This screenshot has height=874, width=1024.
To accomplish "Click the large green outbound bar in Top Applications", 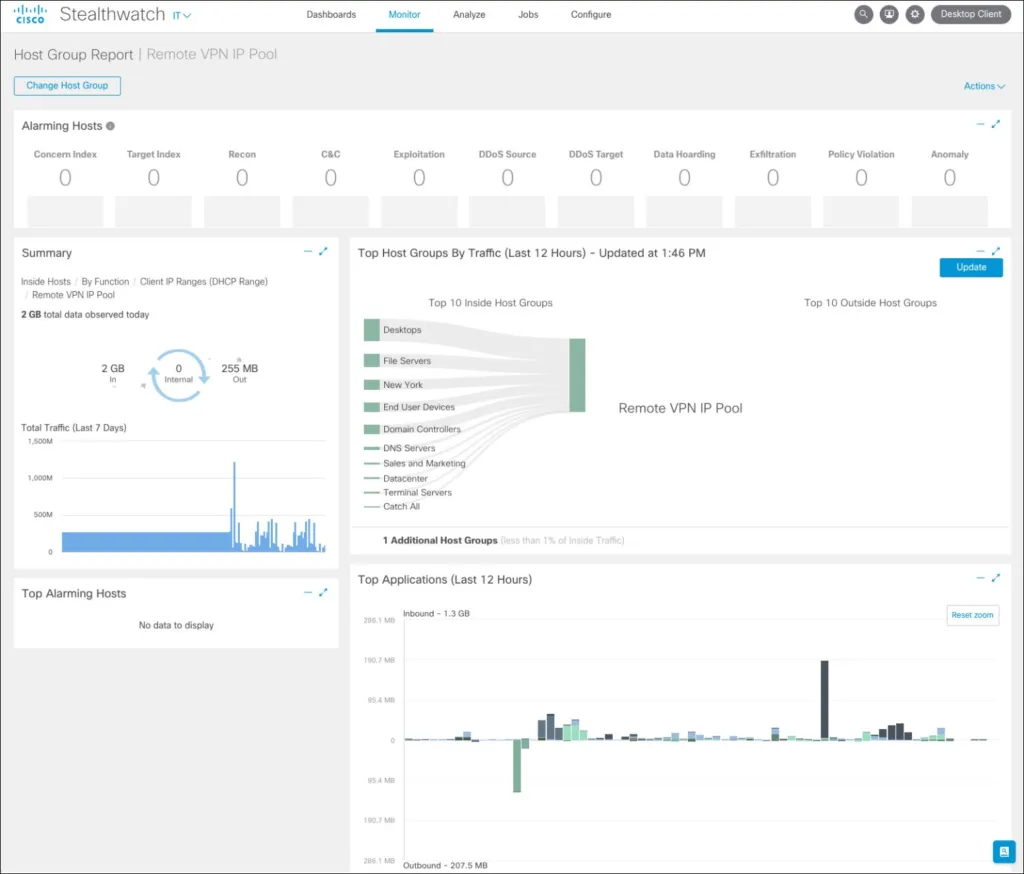I will 517,766.
